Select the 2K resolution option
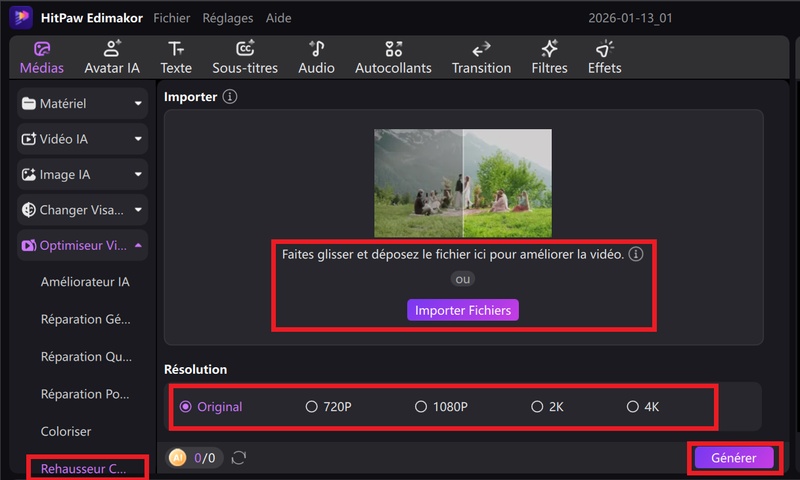The image size is (800, 480). click(547, 407)
